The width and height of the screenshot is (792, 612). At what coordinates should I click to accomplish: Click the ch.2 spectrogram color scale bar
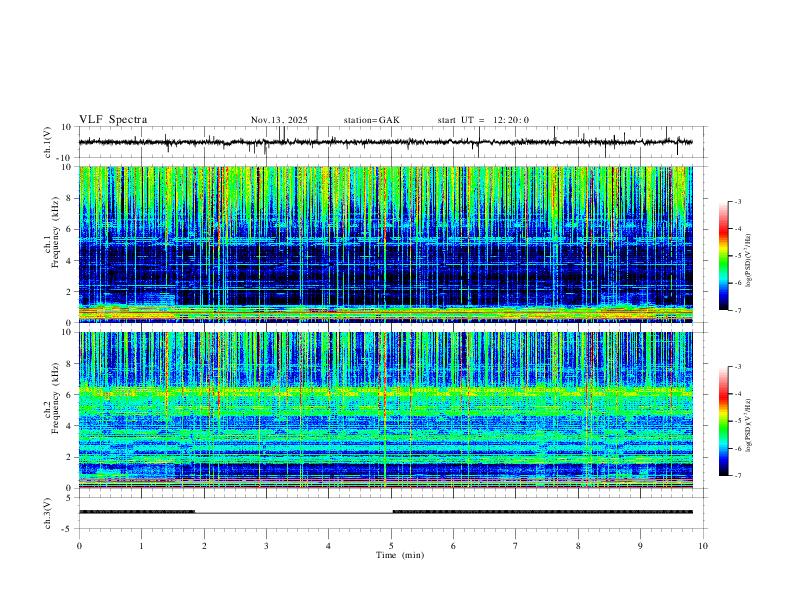pos(723,421)
